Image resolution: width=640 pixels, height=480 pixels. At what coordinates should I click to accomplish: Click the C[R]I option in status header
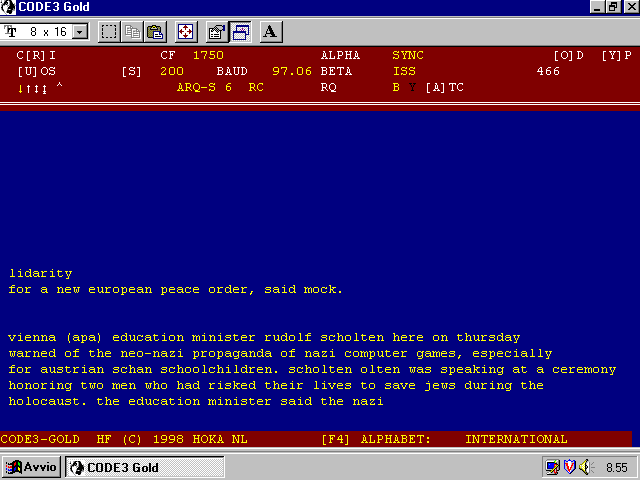click(36, 56)
